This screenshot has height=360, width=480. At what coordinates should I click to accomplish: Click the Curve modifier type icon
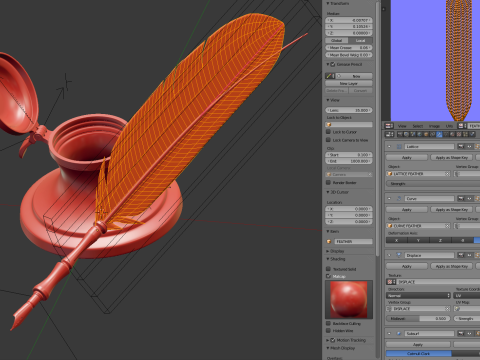pos(399,199)
